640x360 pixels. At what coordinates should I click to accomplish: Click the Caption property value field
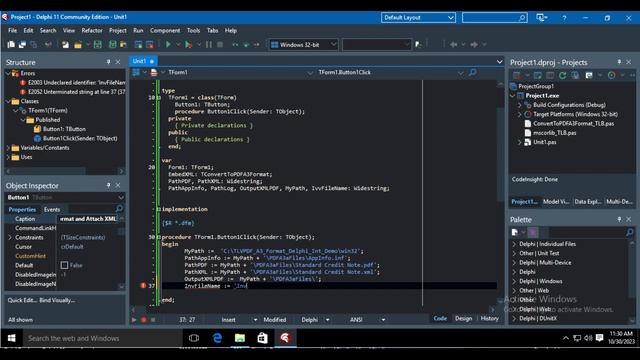(88, 219)
